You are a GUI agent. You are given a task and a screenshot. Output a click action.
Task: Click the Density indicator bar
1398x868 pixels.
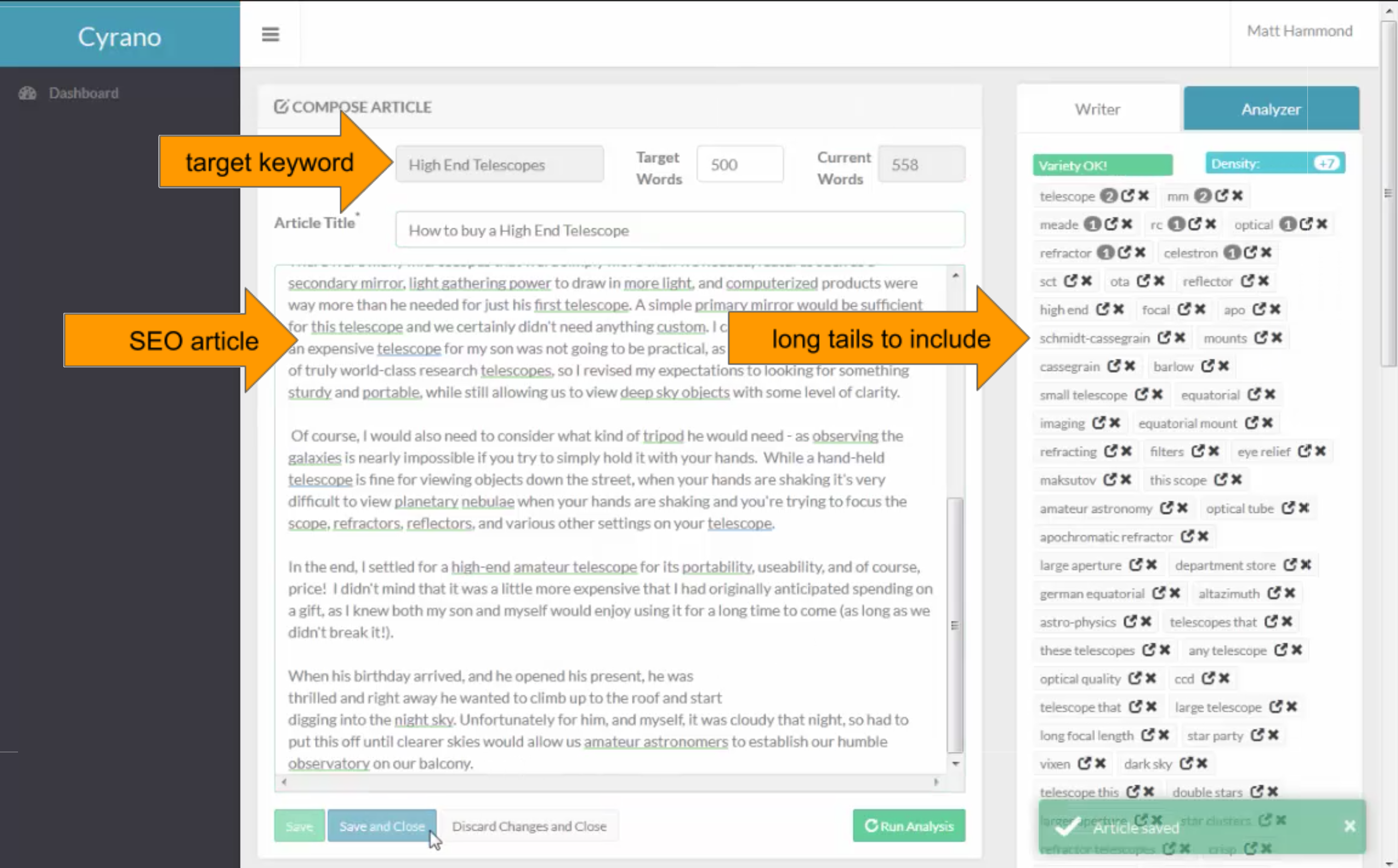tap(1275, 164)
